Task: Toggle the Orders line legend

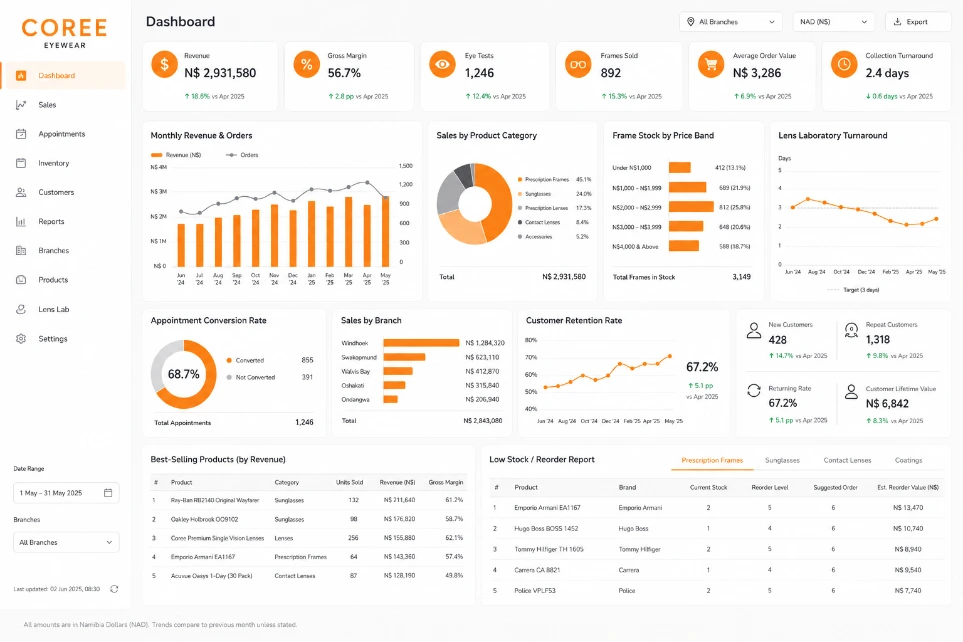Action: point(243,155)
